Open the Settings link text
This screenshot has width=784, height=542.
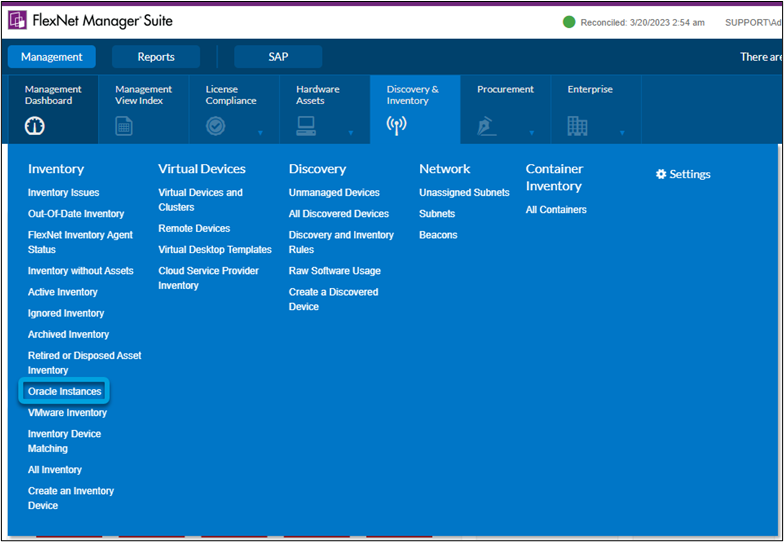pyautogui.click(x=690, y=174)
